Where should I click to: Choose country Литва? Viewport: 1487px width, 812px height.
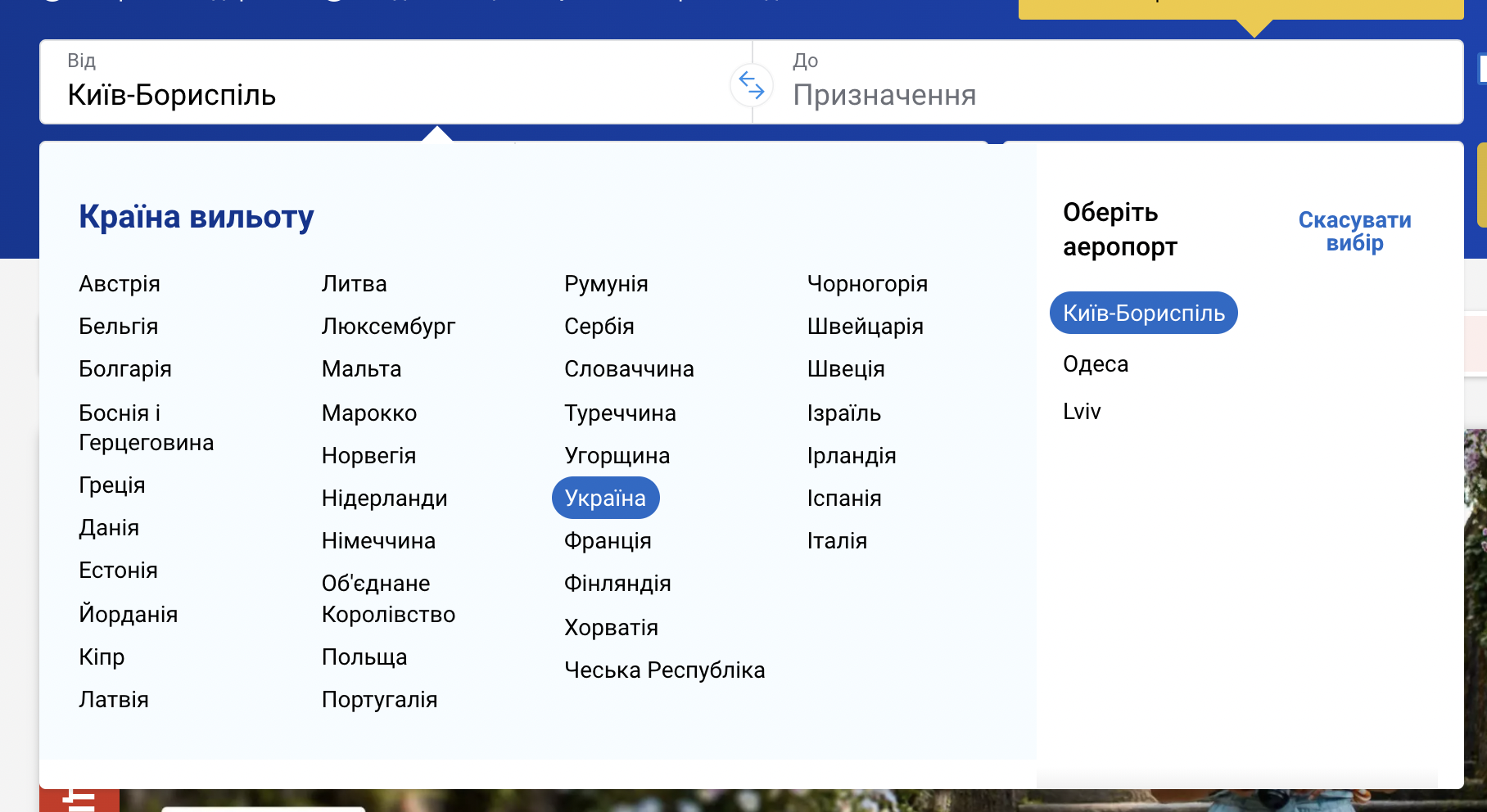[x=355, y=284]
